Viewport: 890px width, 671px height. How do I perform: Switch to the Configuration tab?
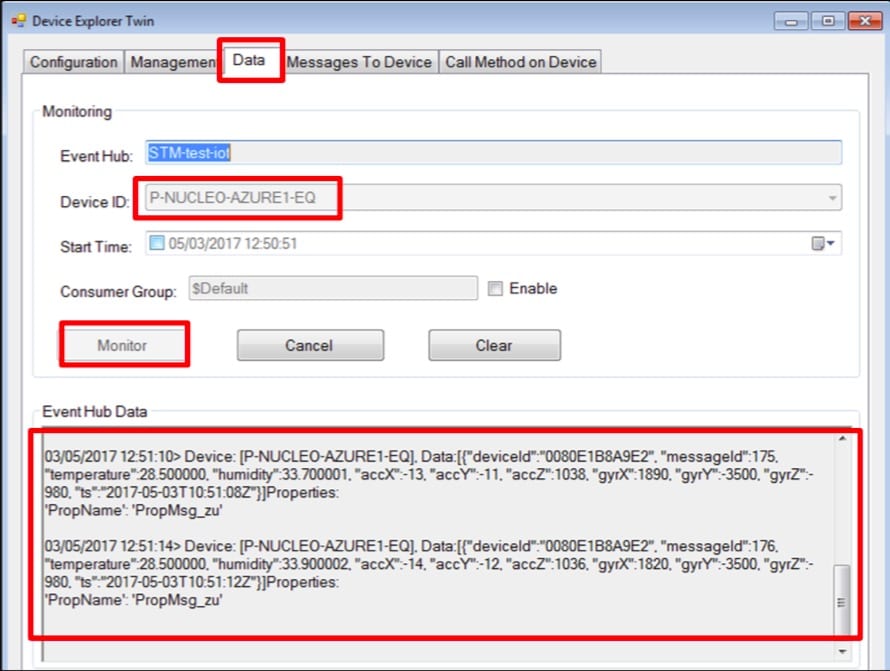pos(73,62)
